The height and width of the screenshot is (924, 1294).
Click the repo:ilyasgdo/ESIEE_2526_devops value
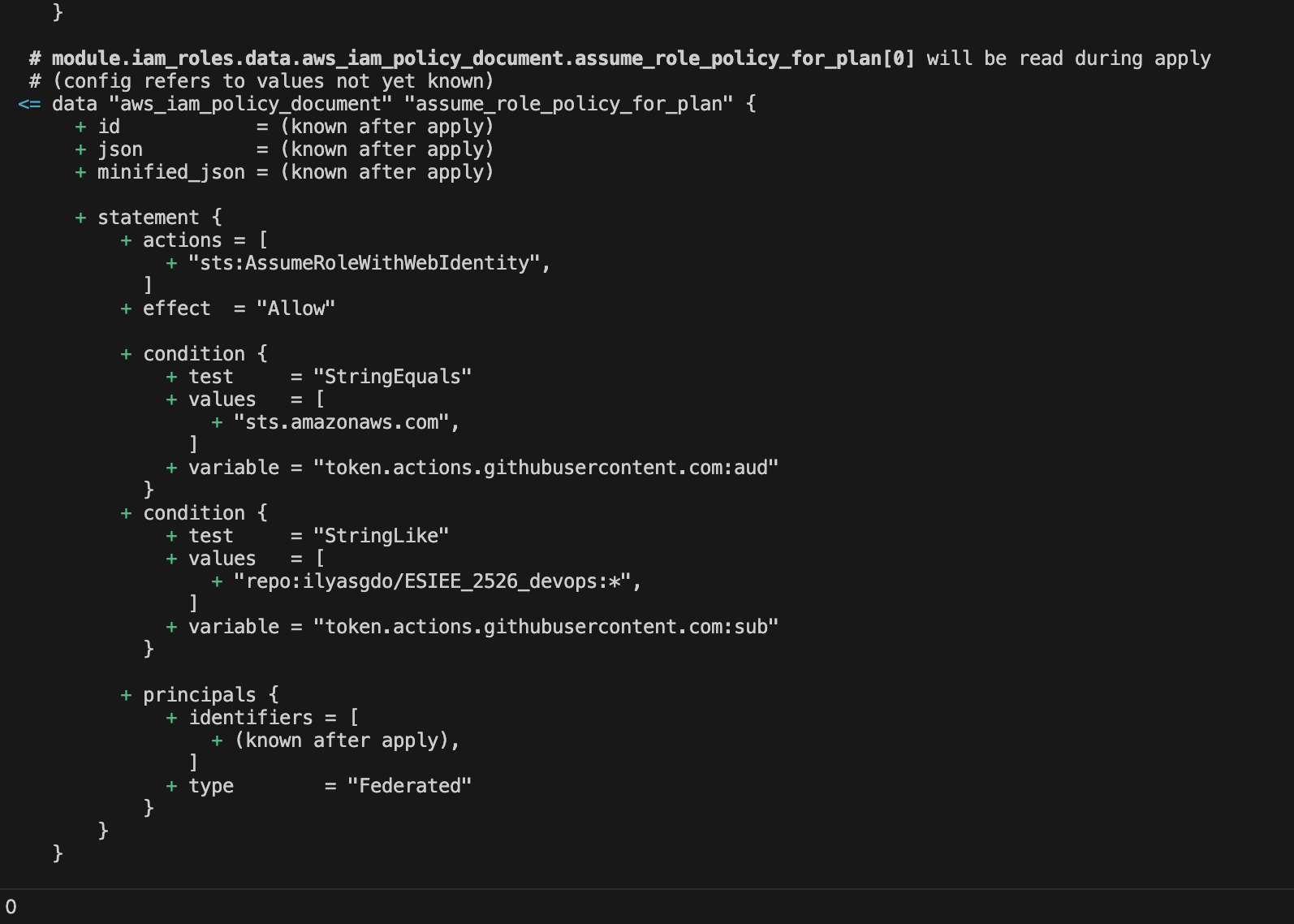coord(432,581)
